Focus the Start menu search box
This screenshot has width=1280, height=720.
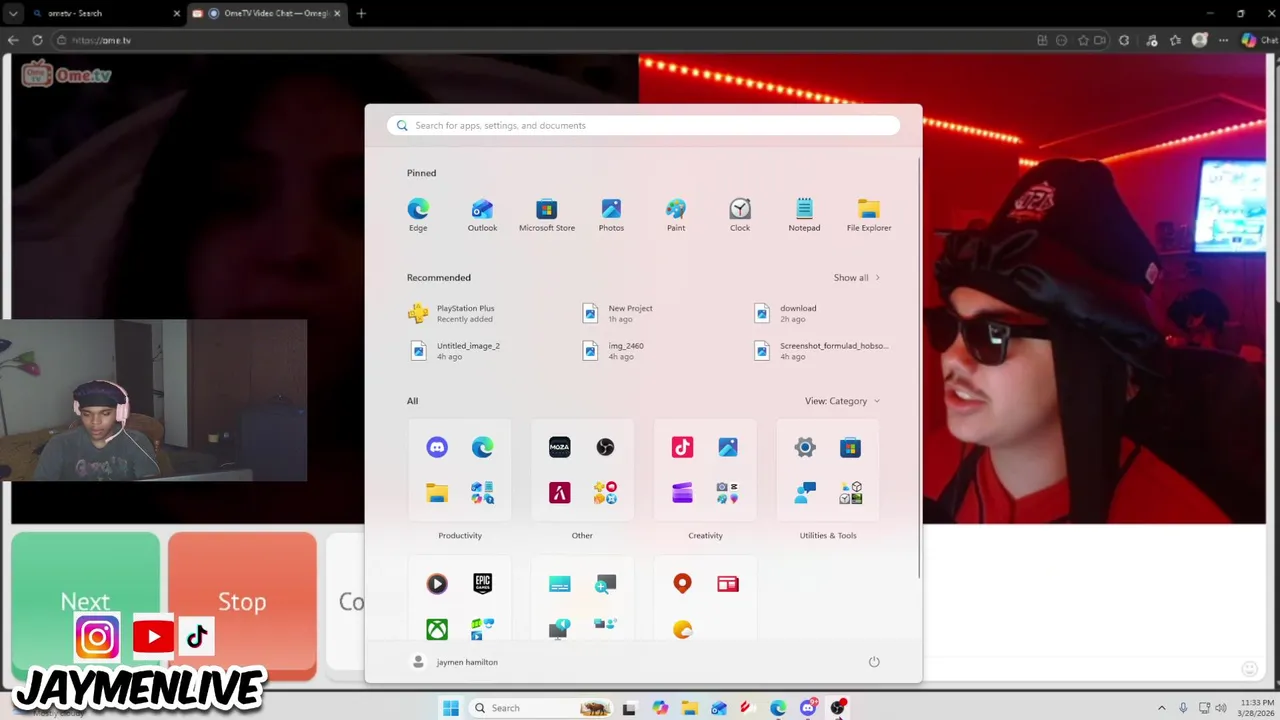click(x=643, y=125)
